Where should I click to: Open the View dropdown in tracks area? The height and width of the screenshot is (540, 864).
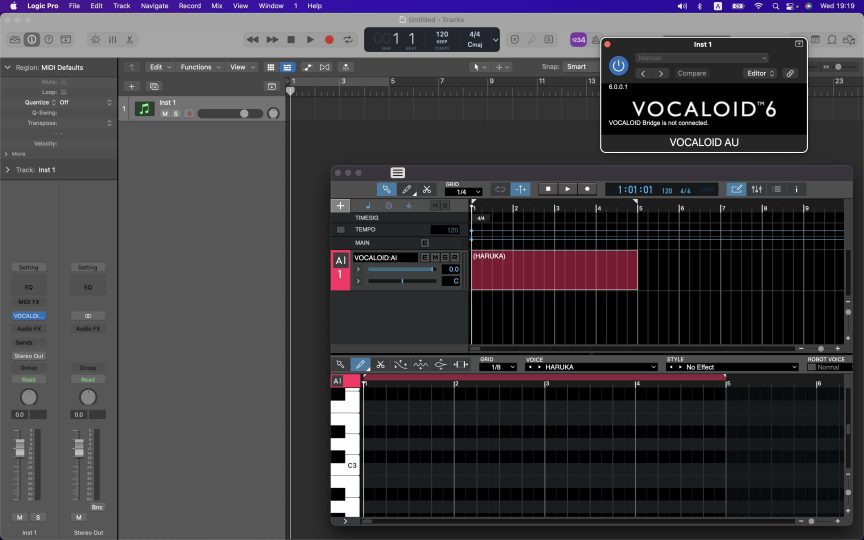coord(242,67)
